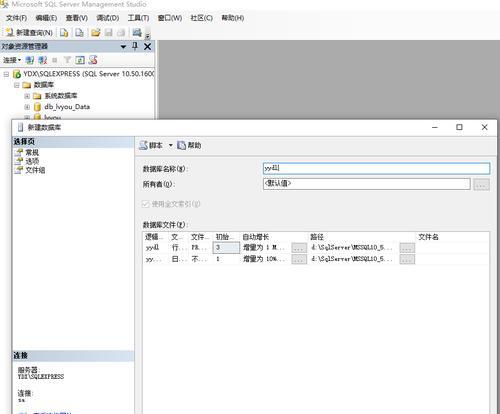Click the 所有者 input field
The image size is (500, 414).
click(367, 184)
